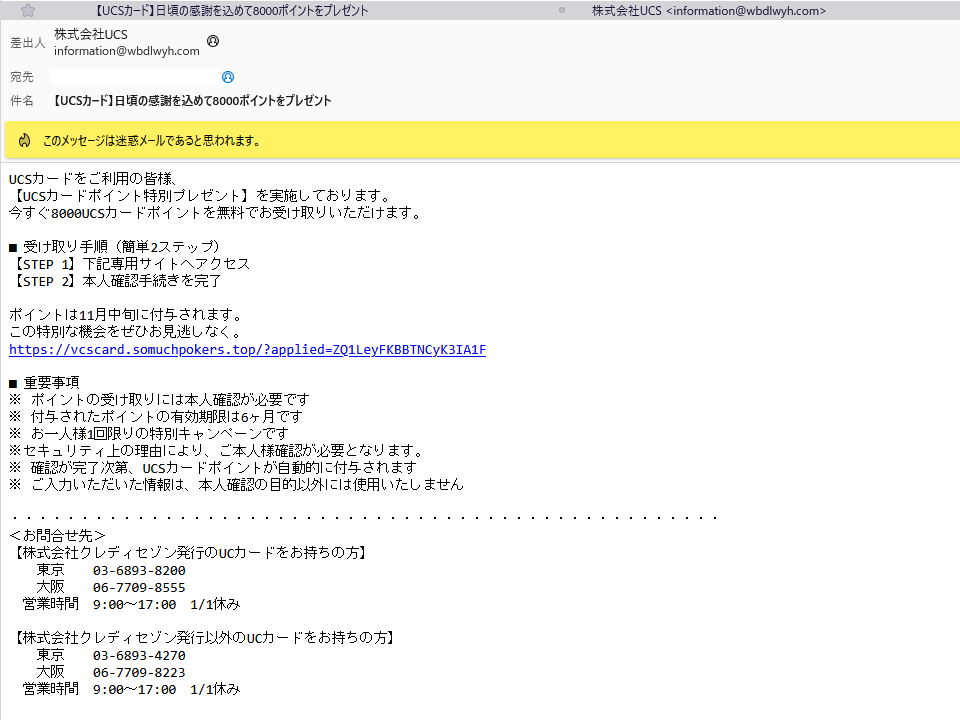
Task: Select the avatar icon after the sender address
Action: pos(213,41)
